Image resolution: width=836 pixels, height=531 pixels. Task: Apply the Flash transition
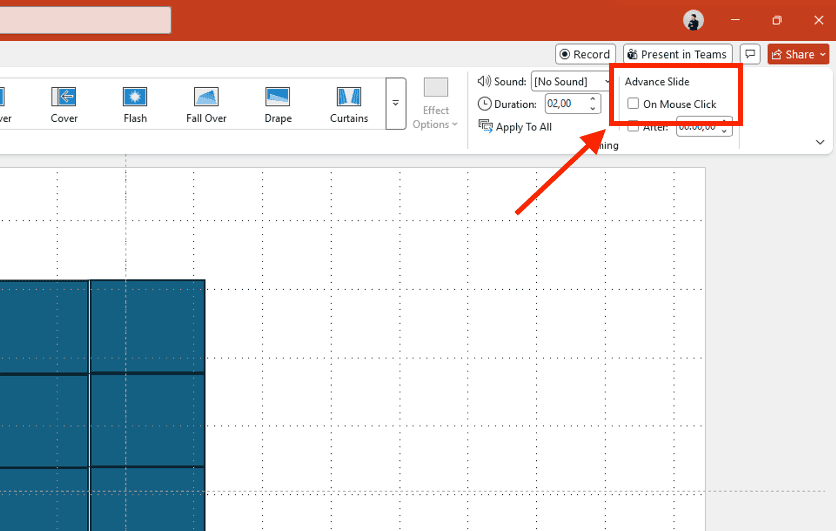pos(135,105)
